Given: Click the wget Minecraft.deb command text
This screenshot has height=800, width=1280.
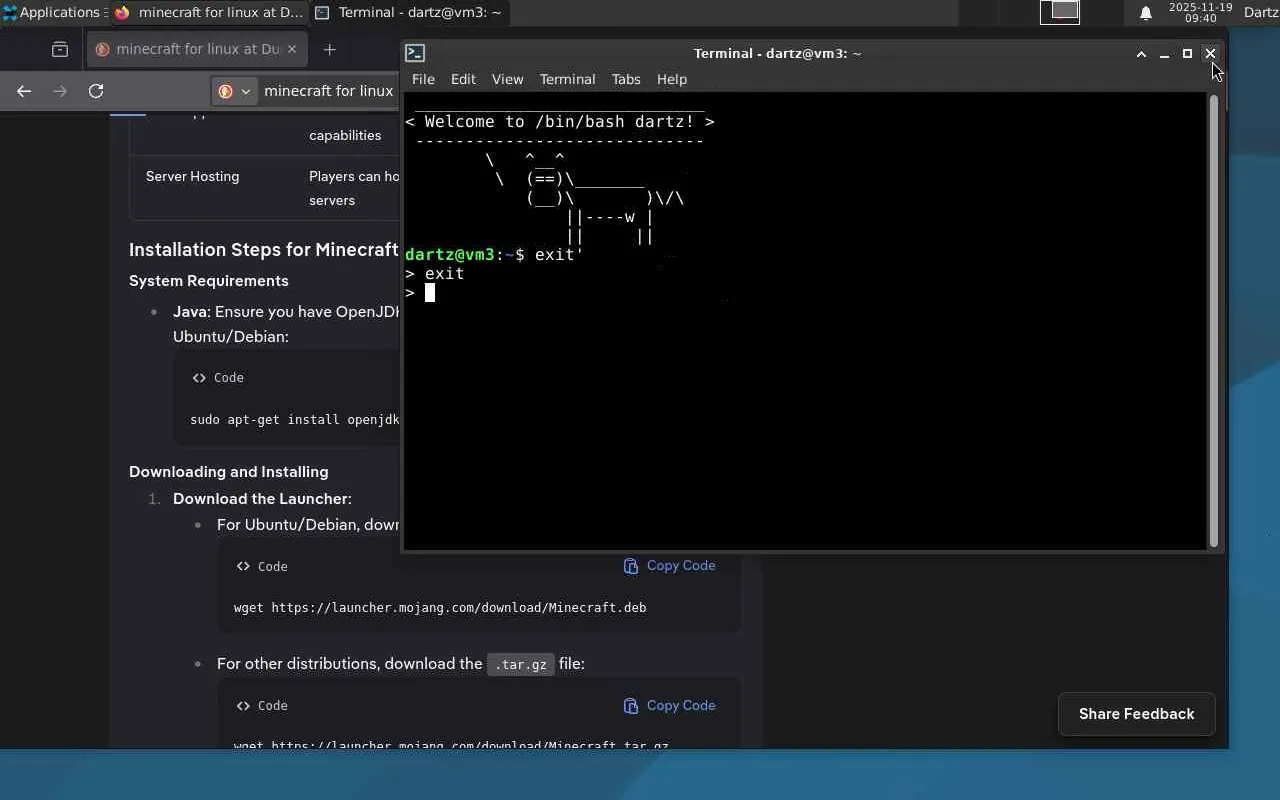Looking at the screenshot, I should 440,608.
